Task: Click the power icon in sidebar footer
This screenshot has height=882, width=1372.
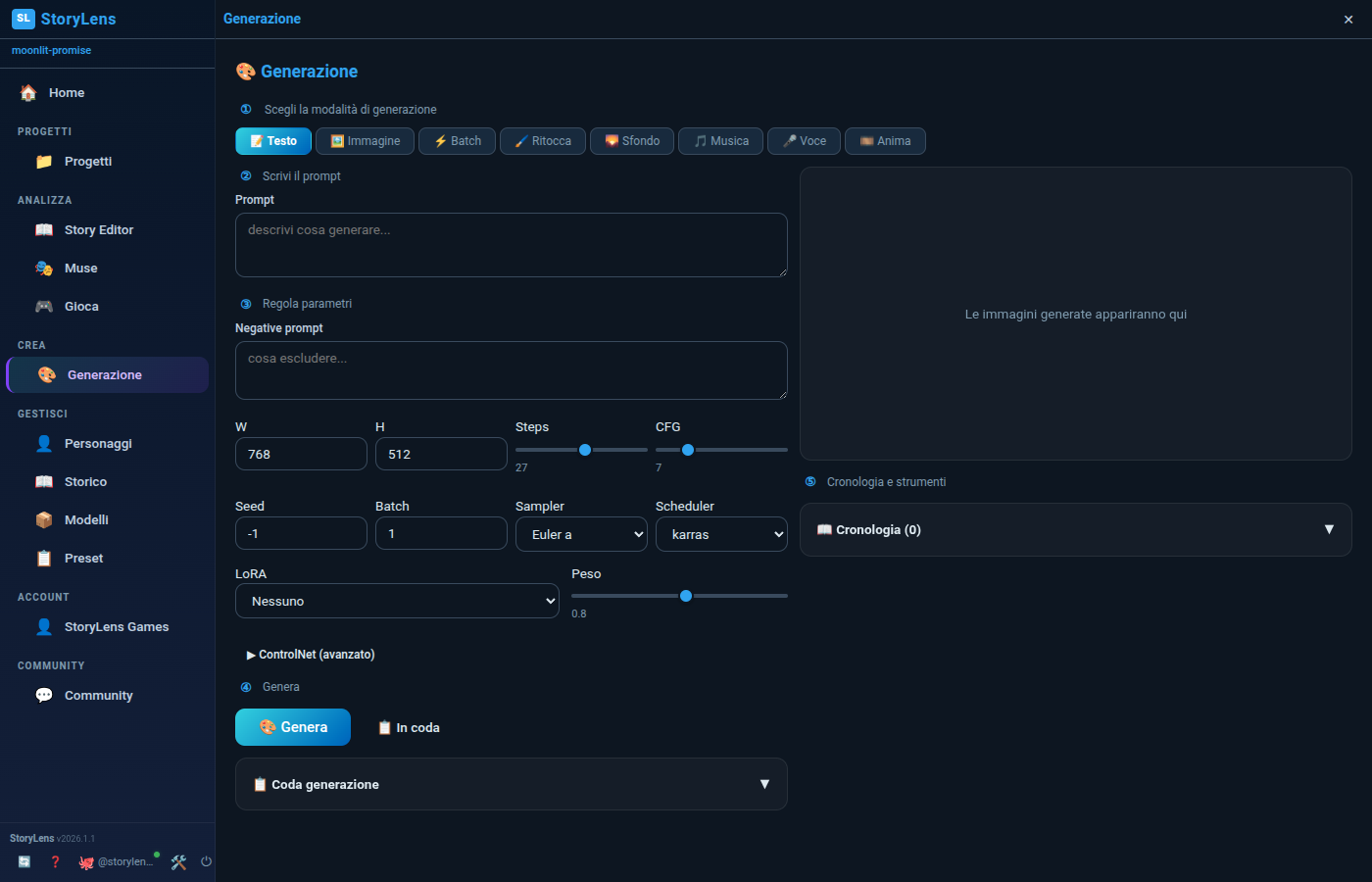Action: pos(206,862)
